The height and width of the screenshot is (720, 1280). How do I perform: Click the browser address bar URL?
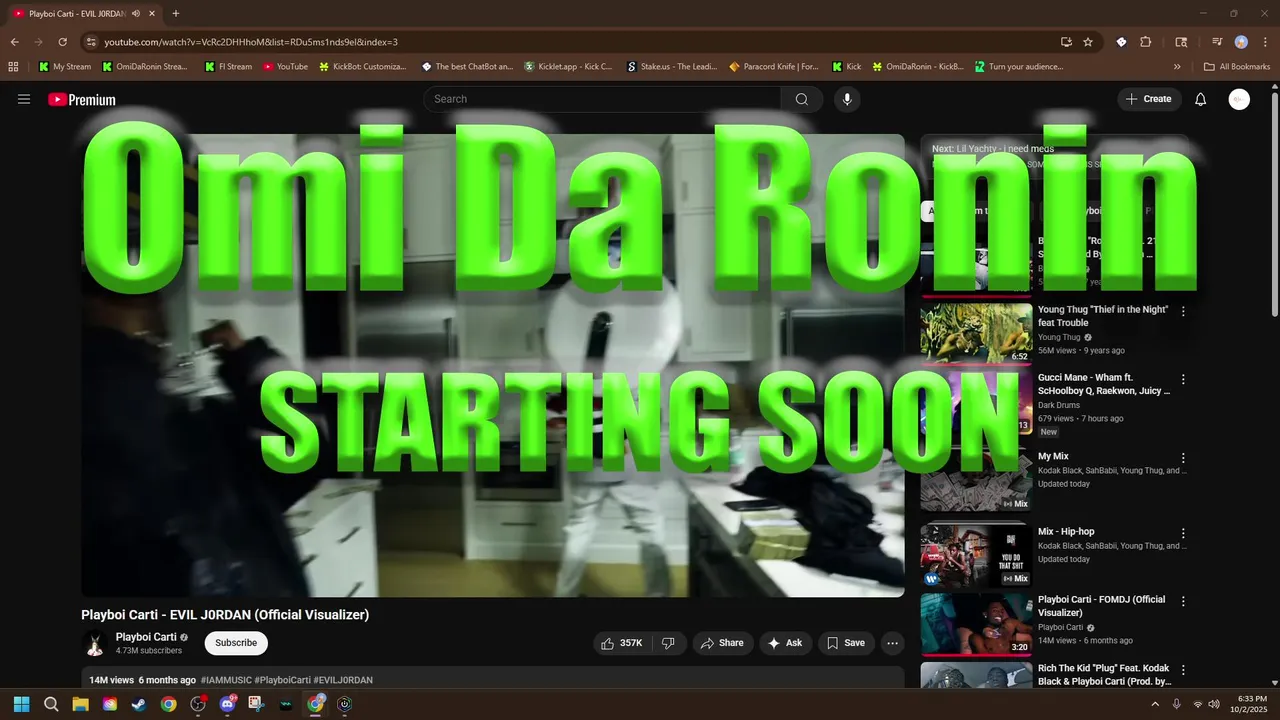(251, 42)
